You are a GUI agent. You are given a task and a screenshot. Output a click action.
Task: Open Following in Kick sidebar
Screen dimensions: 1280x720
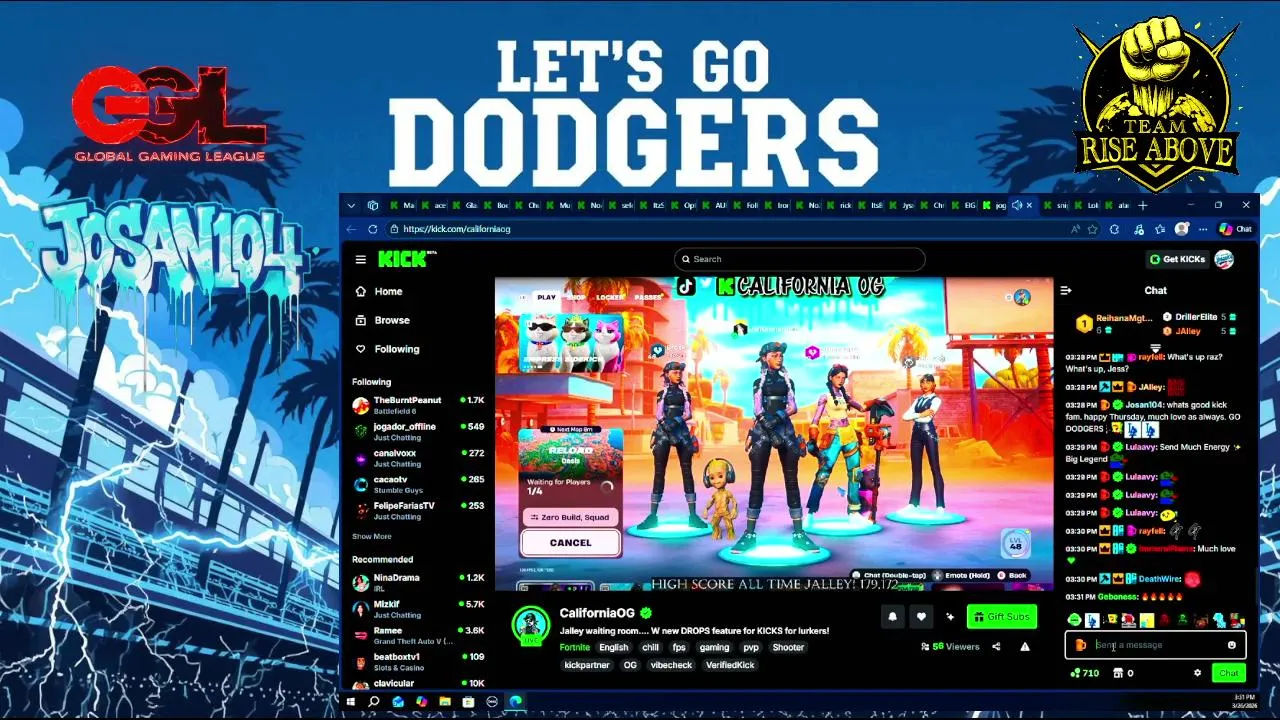[x=388, y=349]
